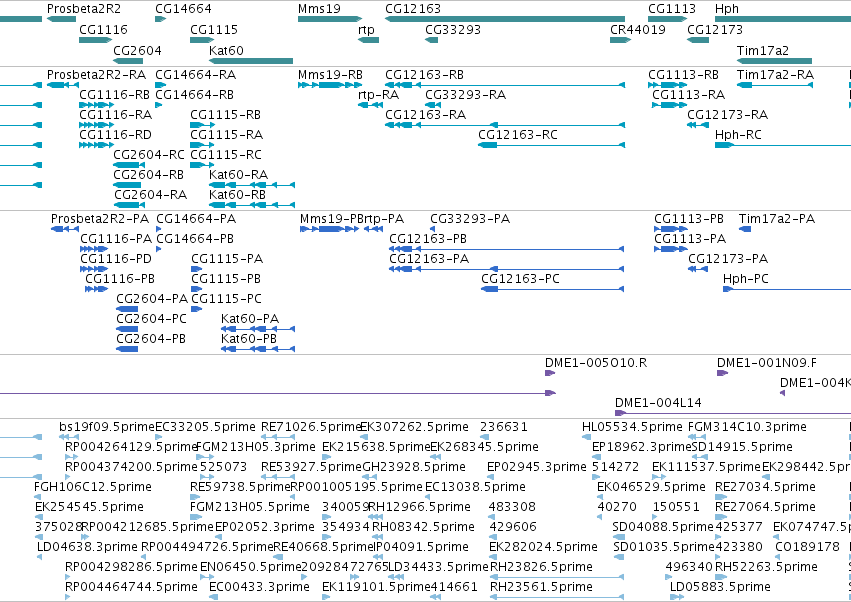
Task: Select the CR44019 gene label
Action: (x=638, y=29)
